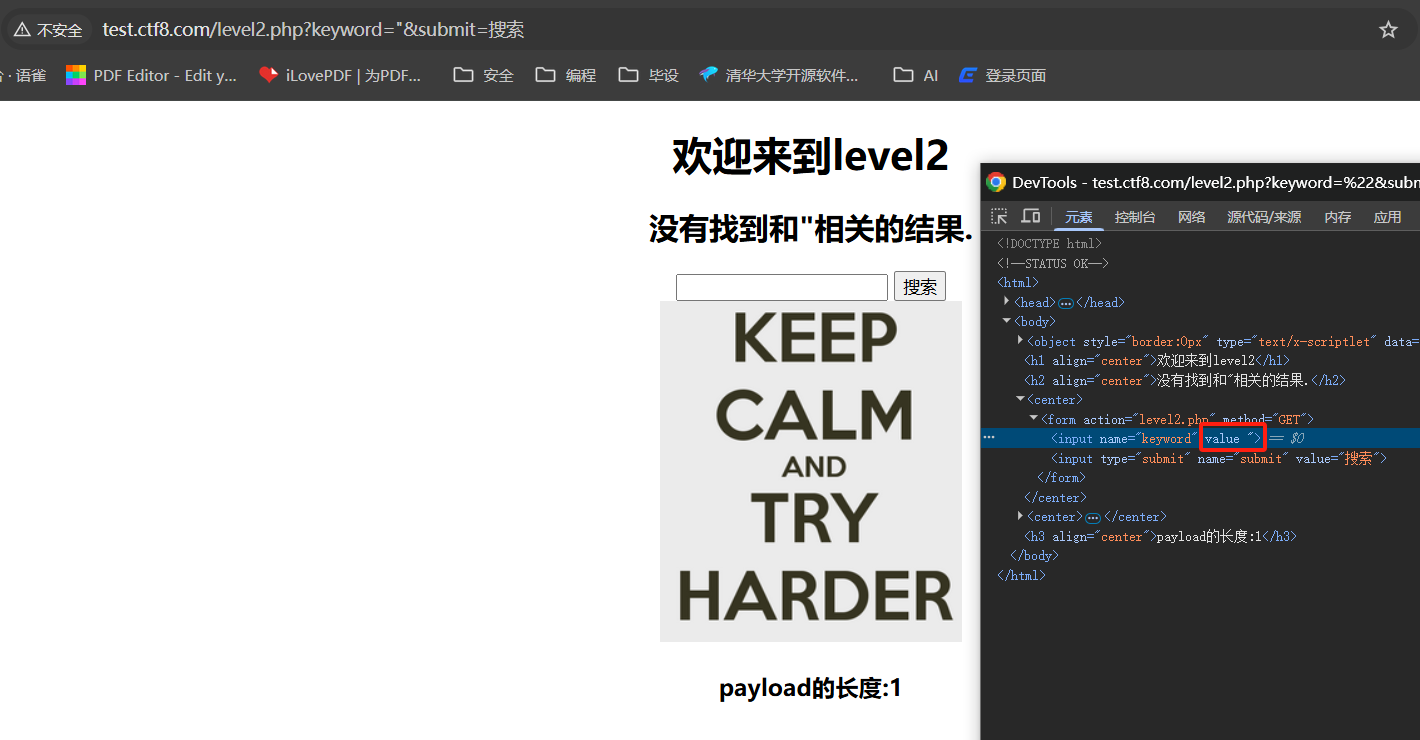Click the insecure site warning icon
This screenshot has width=1420, height=740.
[x=21, y=30]
